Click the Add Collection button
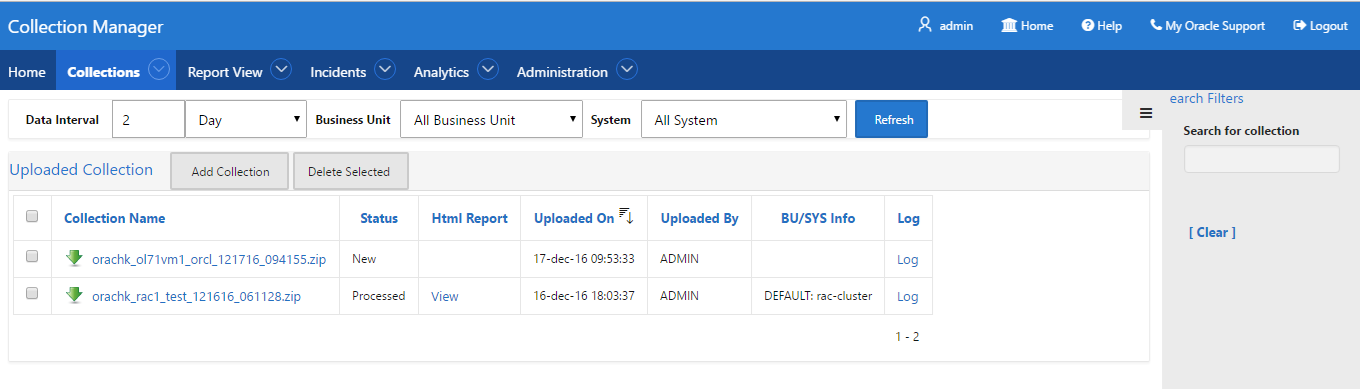 [230, 171]
